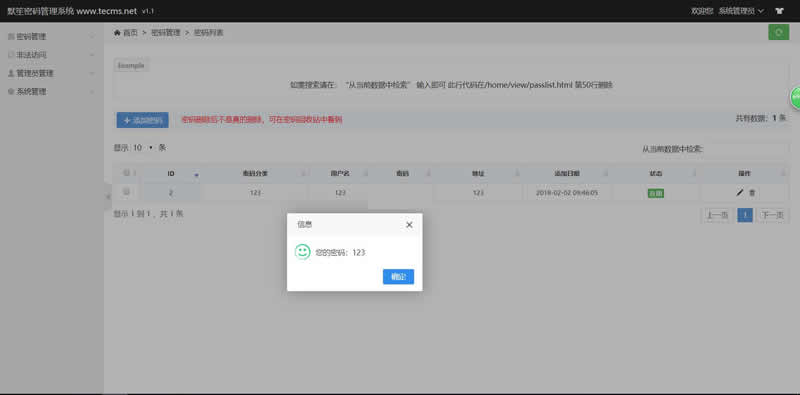Click the 2018-02-02 09:46:05 date cell
800x395 pixels.
[567, 193]
